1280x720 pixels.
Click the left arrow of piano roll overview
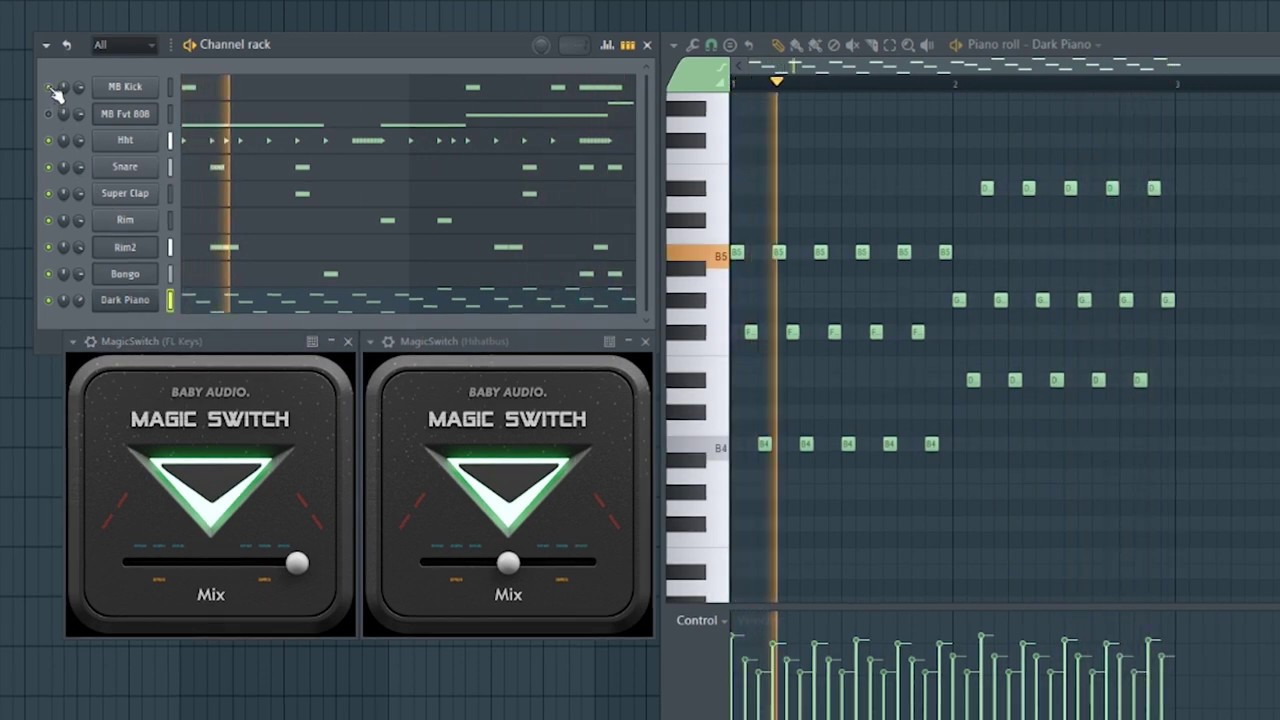coord(737,66)
